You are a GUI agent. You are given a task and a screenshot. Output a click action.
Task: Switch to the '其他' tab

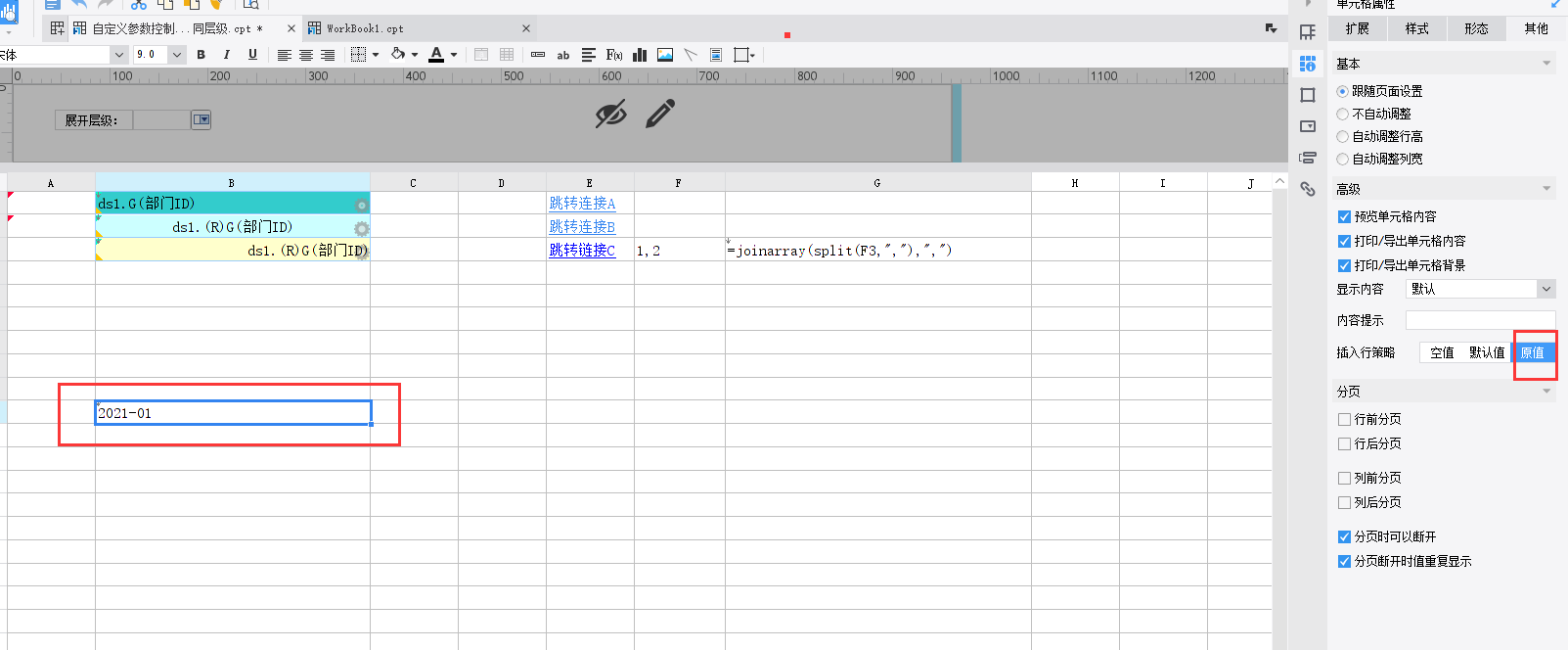1537,28
